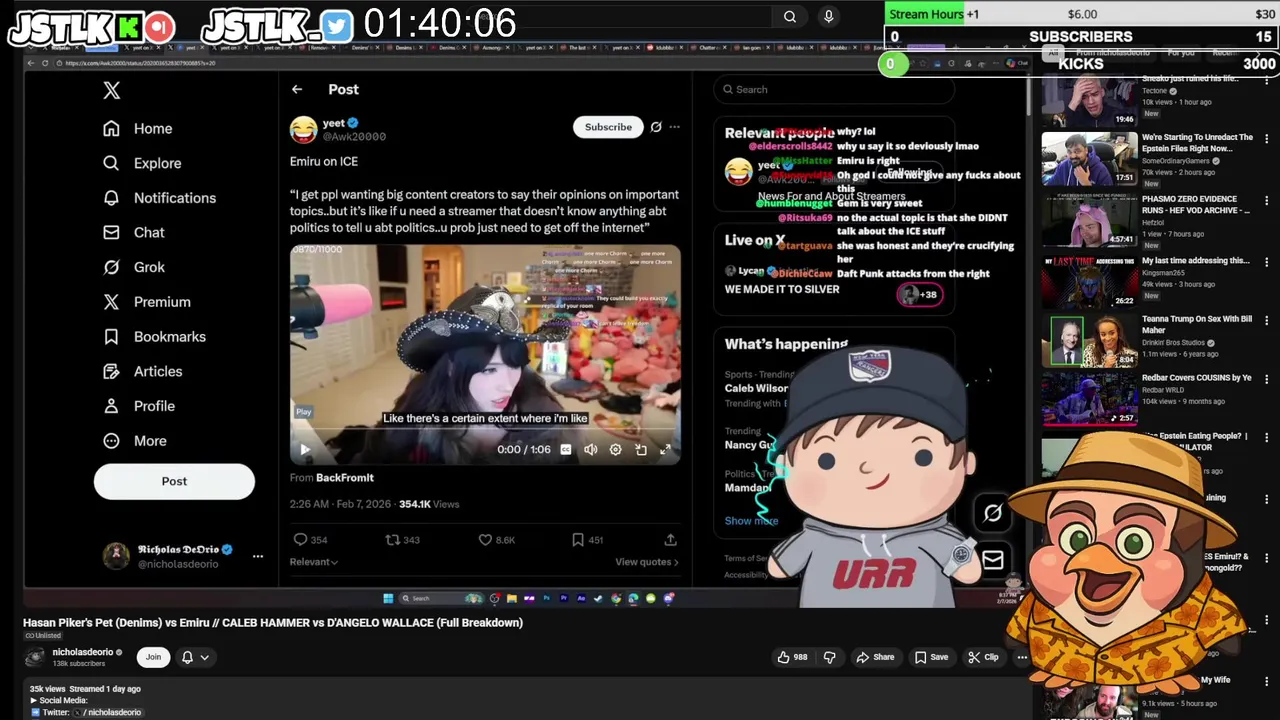Save the YouTube video to playlist
The image size is (1280, 720).
931,657
